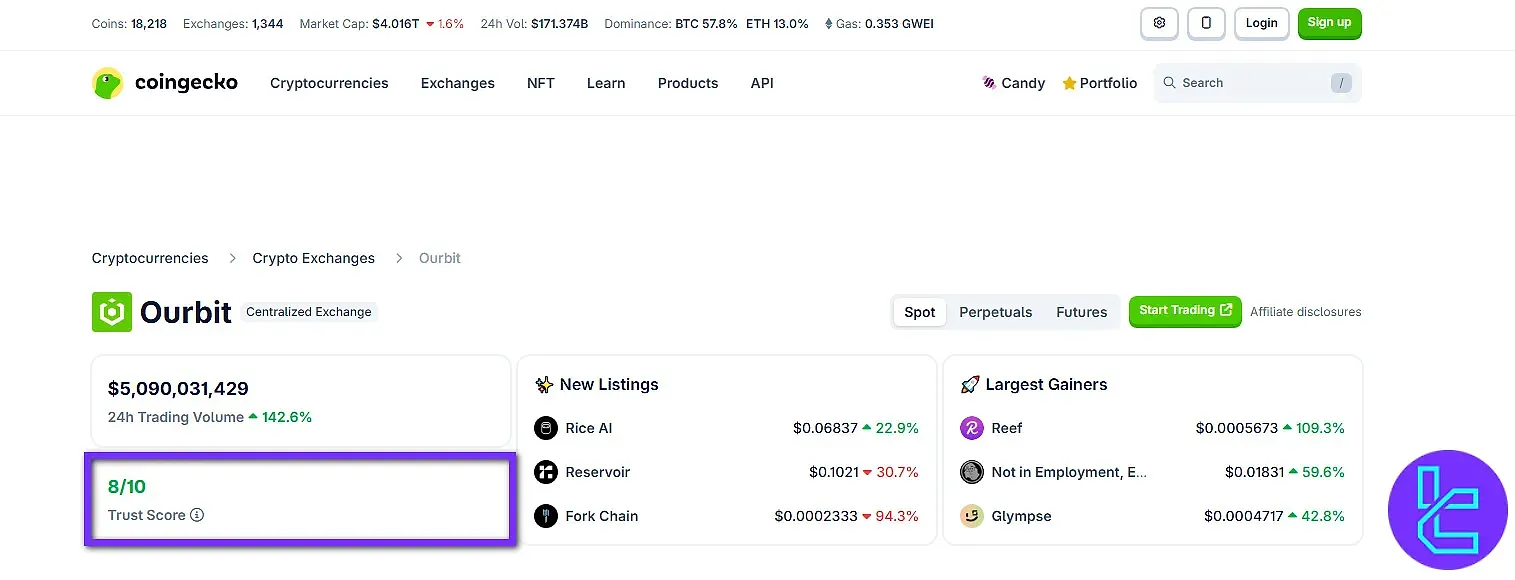Switch to the Perpetuals tab
This screenshot has width=1515, height=580.
995,312
